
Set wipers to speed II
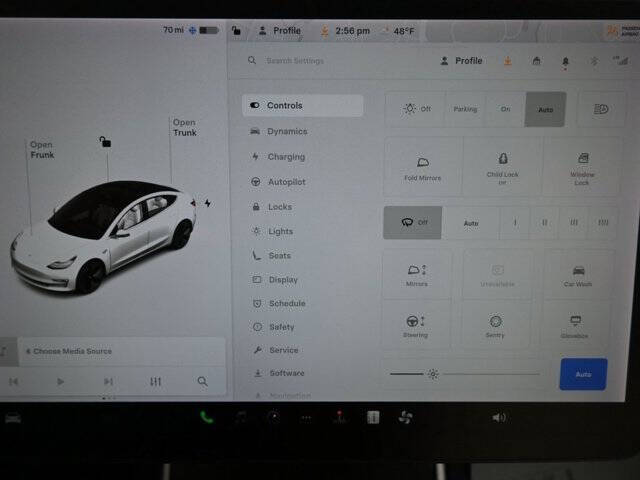click(544, 223)
